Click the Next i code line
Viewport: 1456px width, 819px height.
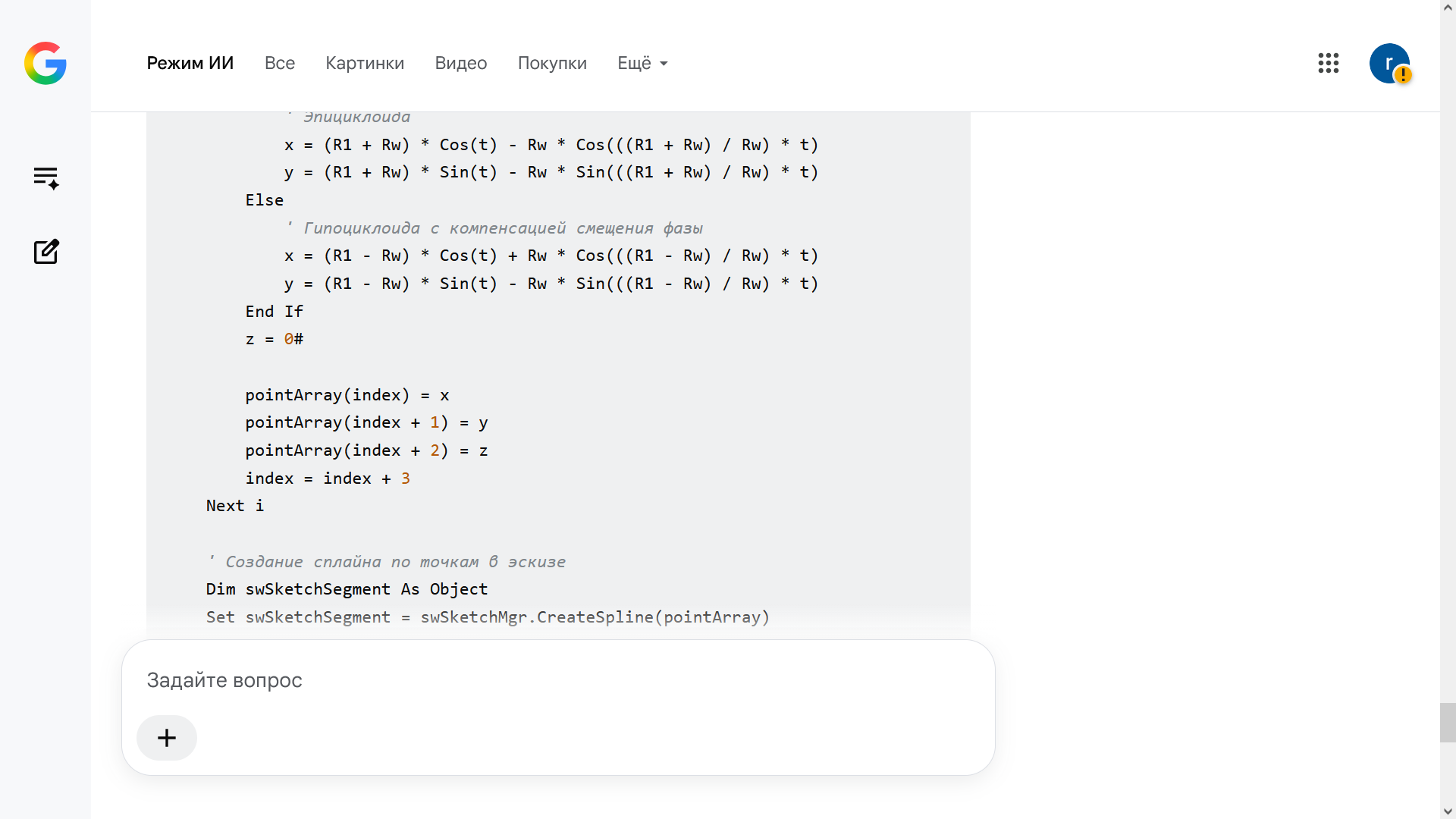pyautogui.click(x=235, y=506)
